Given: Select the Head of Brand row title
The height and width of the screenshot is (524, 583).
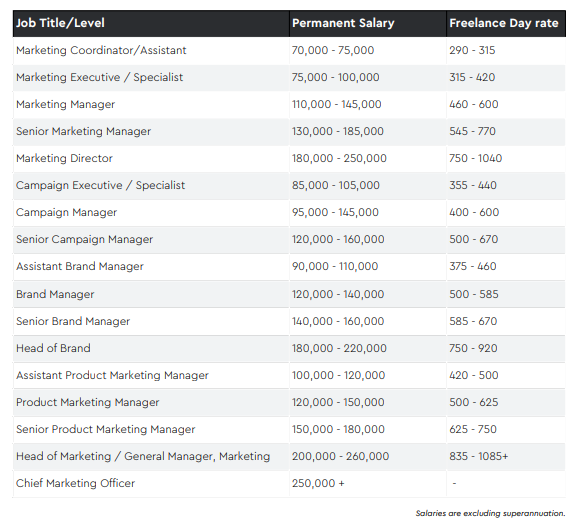Looking at the screenshot, I should coord(53,348).
